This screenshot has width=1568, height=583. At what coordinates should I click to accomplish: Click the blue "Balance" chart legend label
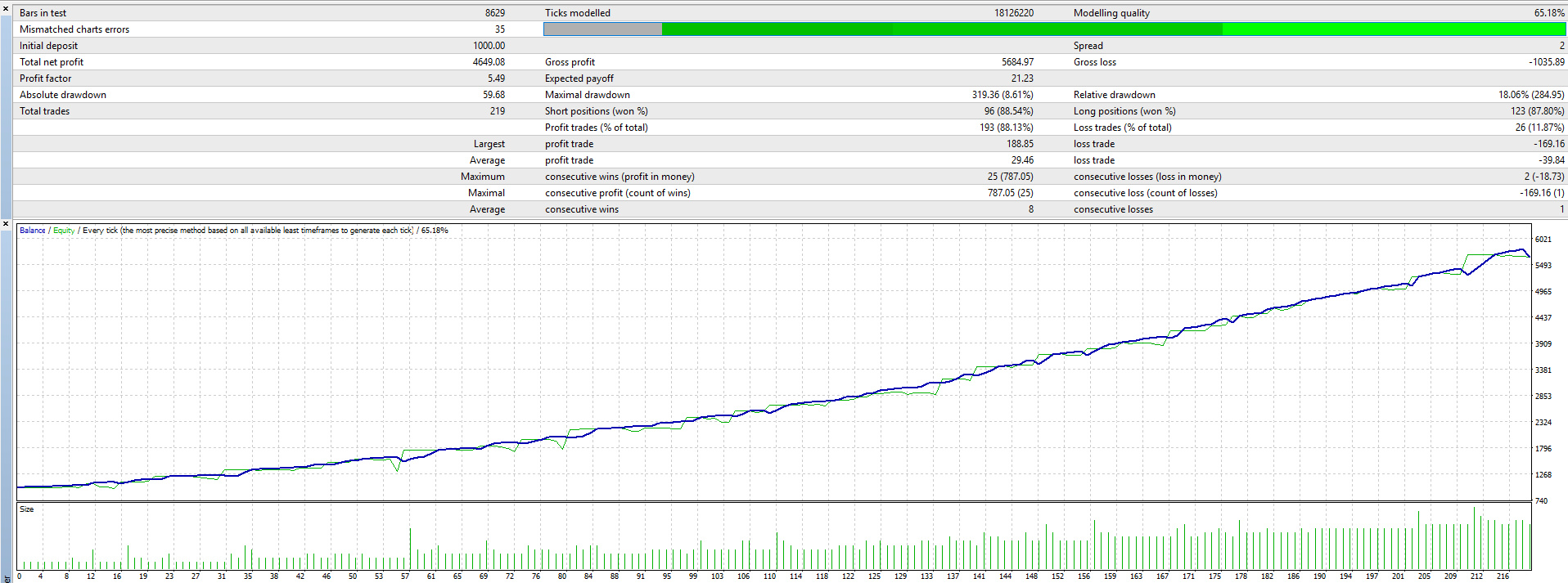click(33, 231)
